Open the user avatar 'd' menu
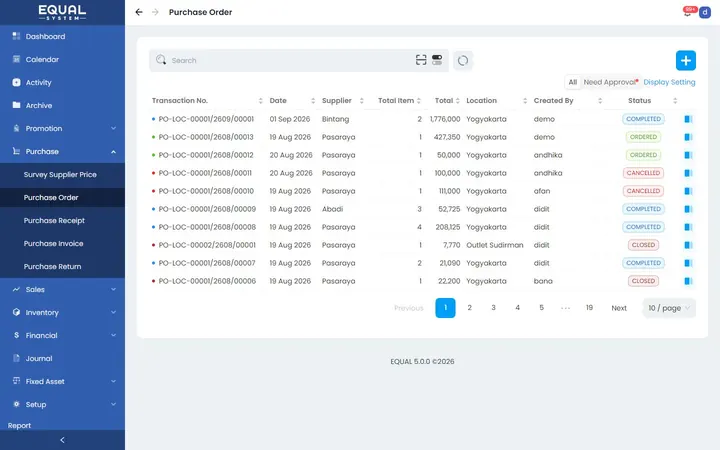The height and width of the screenshot is (450, 720). coord(705,12)
